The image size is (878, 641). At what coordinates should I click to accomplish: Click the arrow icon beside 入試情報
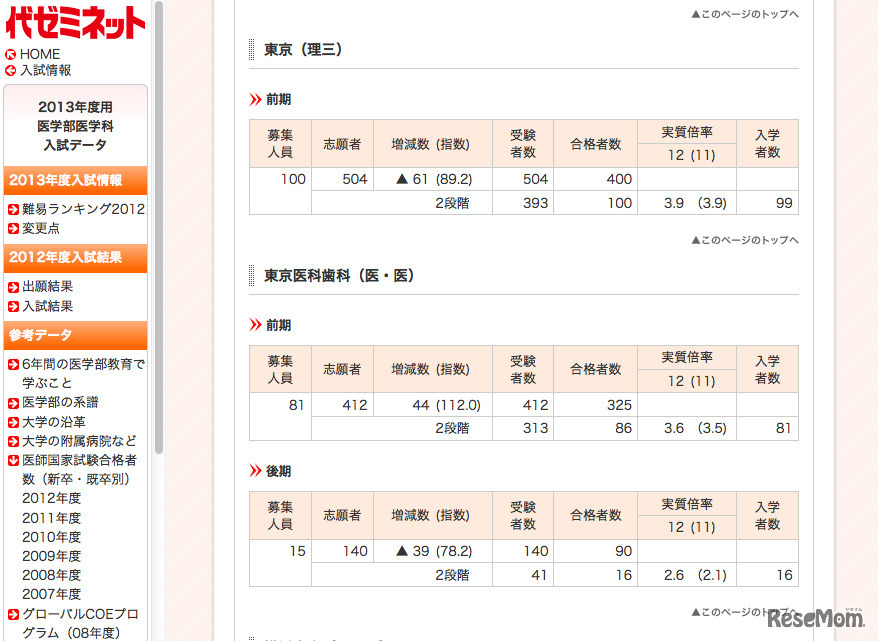(x=11, y=71)
